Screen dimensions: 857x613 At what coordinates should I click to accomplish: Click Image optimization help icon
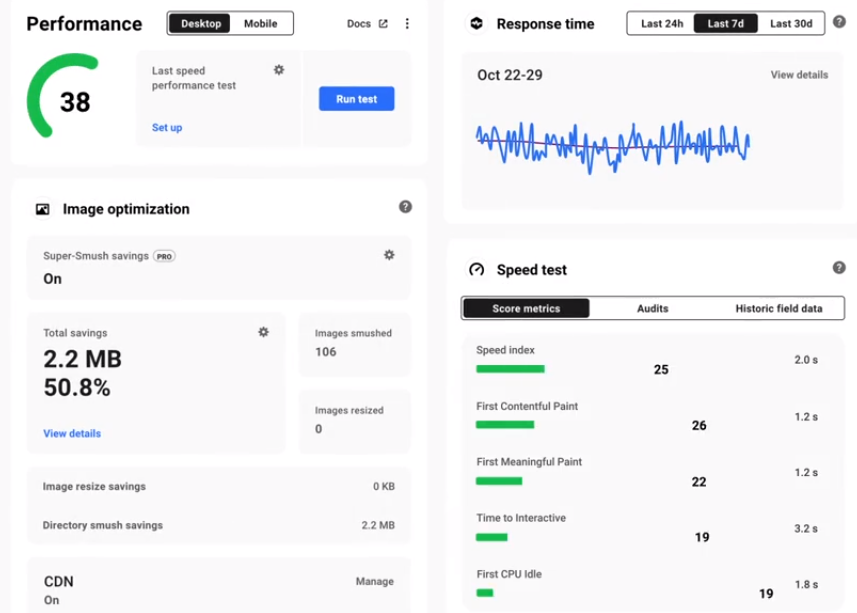[405, 207]
